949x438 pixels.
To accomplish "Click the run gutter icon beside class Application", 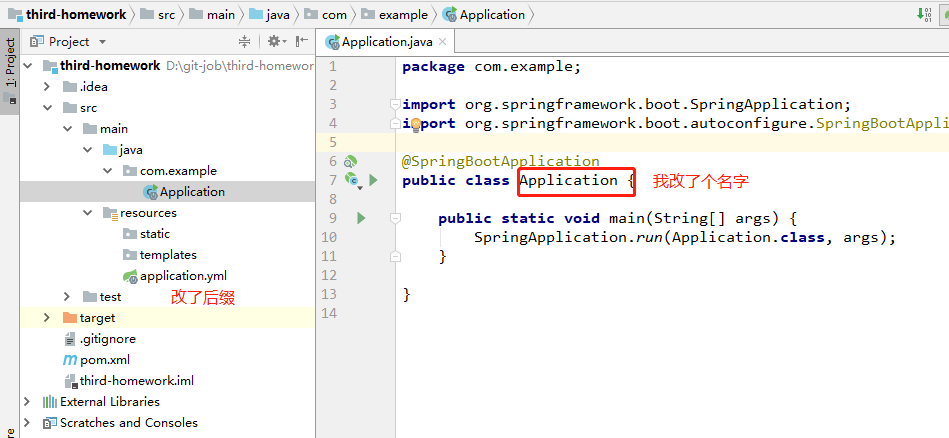I will pyautogui.click(x=373, y=180).
